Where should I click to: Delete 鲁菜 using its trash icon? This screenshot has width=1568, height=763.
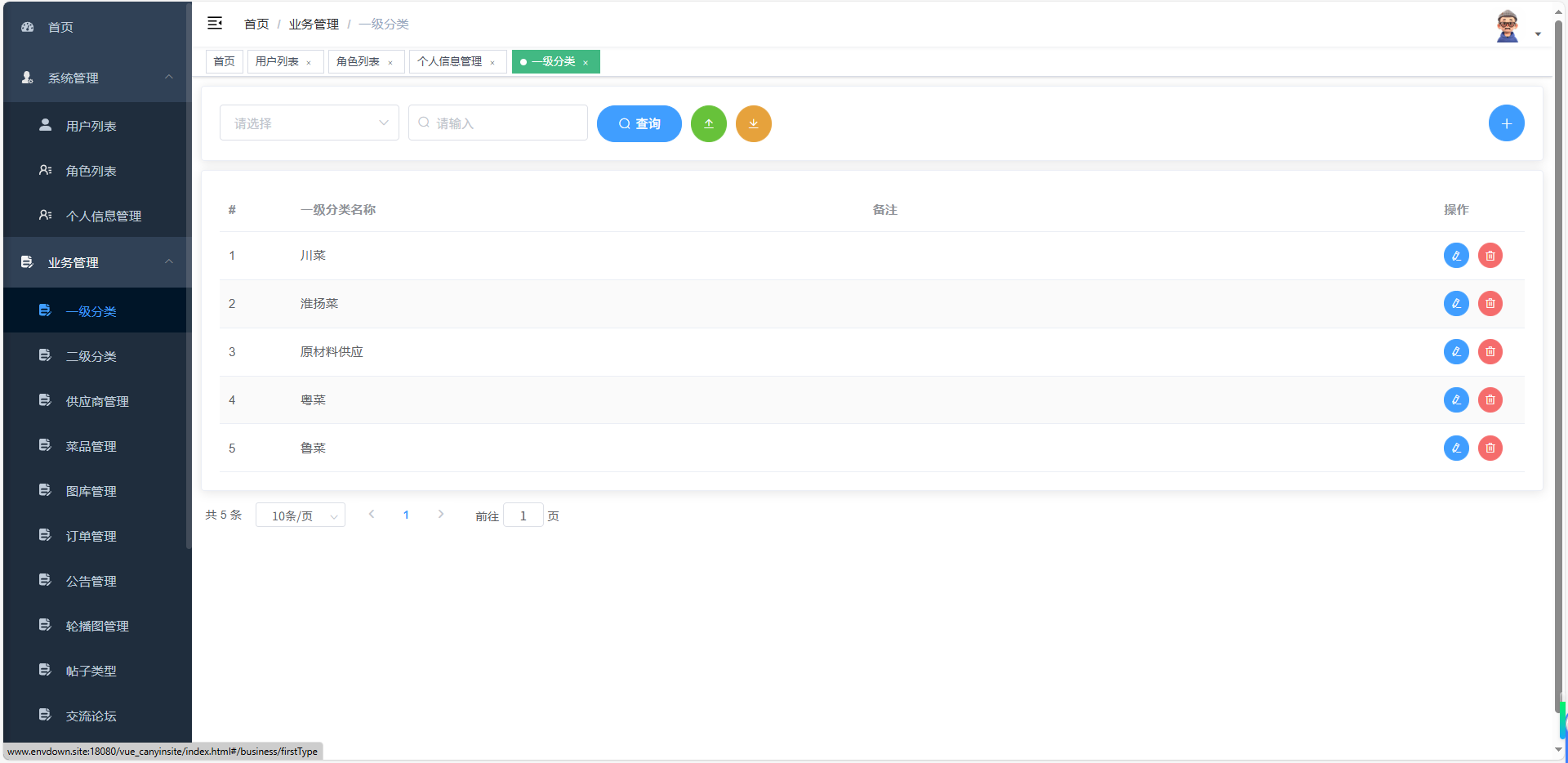1490,448
